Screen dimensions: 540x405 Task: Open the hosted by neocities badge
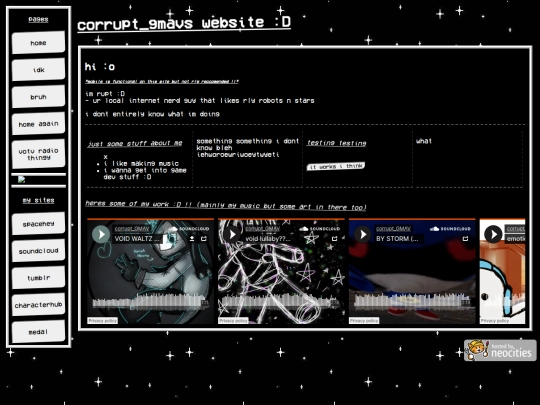coord(500,350)
